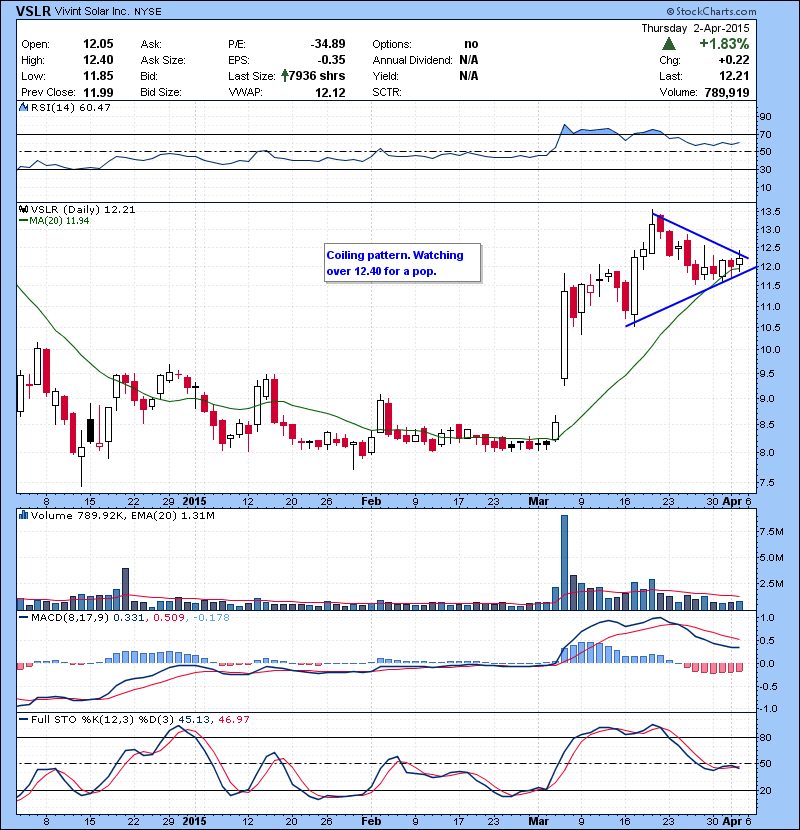Image resolution: width=800 pixels, height=830 pixels.
Task: Click the Volume value 789,919
Action: [x=727, y=93]
